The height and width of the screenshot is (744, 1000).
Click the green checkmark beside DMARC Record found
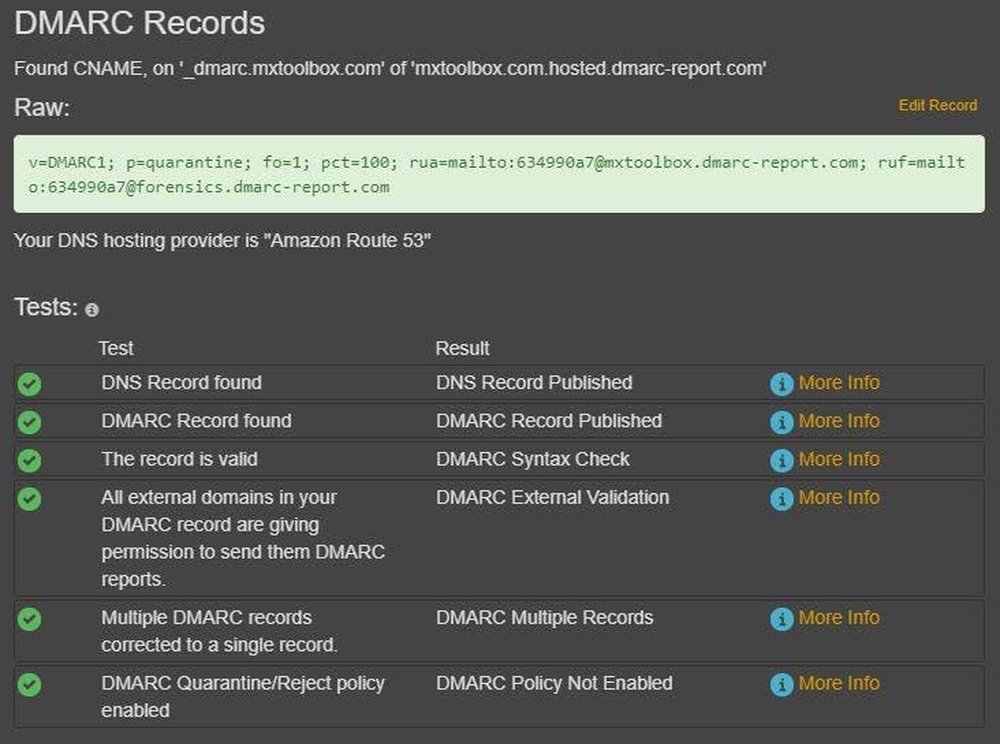point(30,421)
